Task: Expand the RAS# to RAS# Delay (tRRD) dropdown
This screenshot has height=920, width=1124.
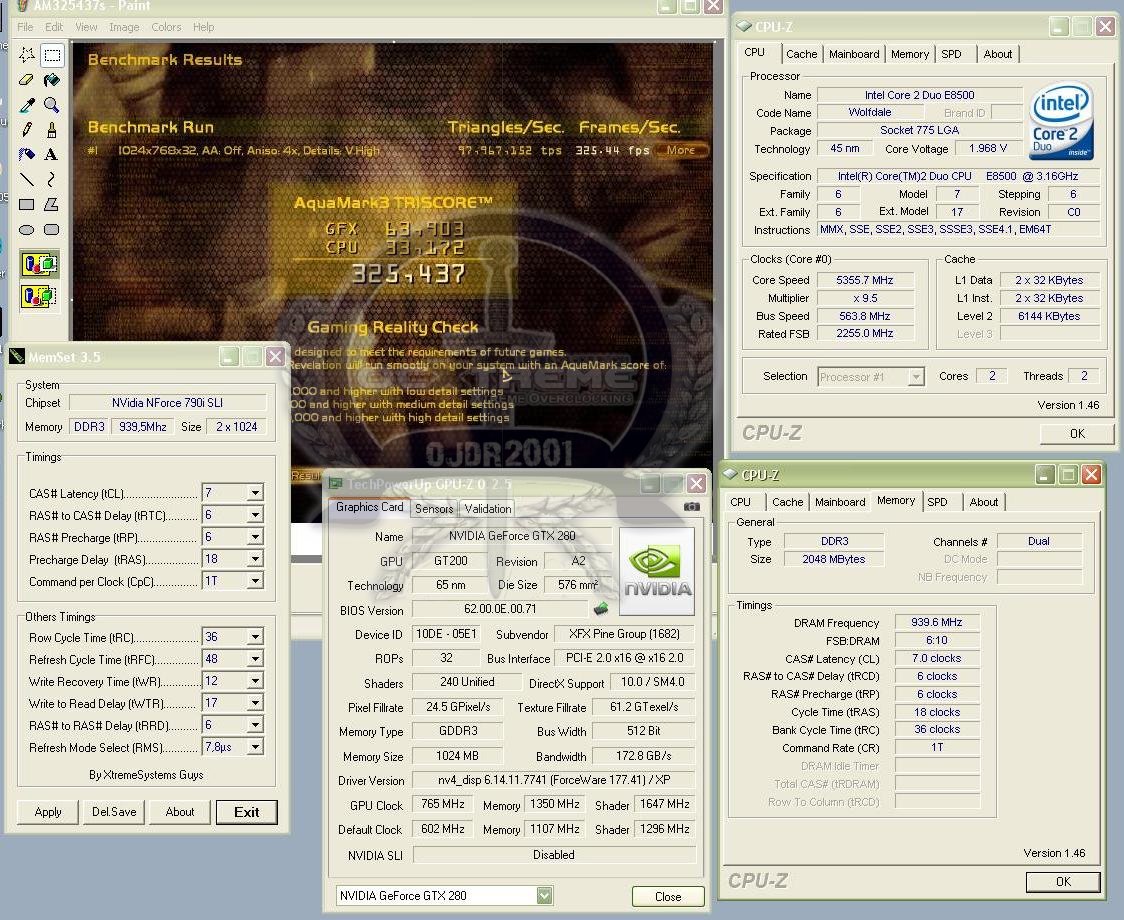Action: (255, 725)
